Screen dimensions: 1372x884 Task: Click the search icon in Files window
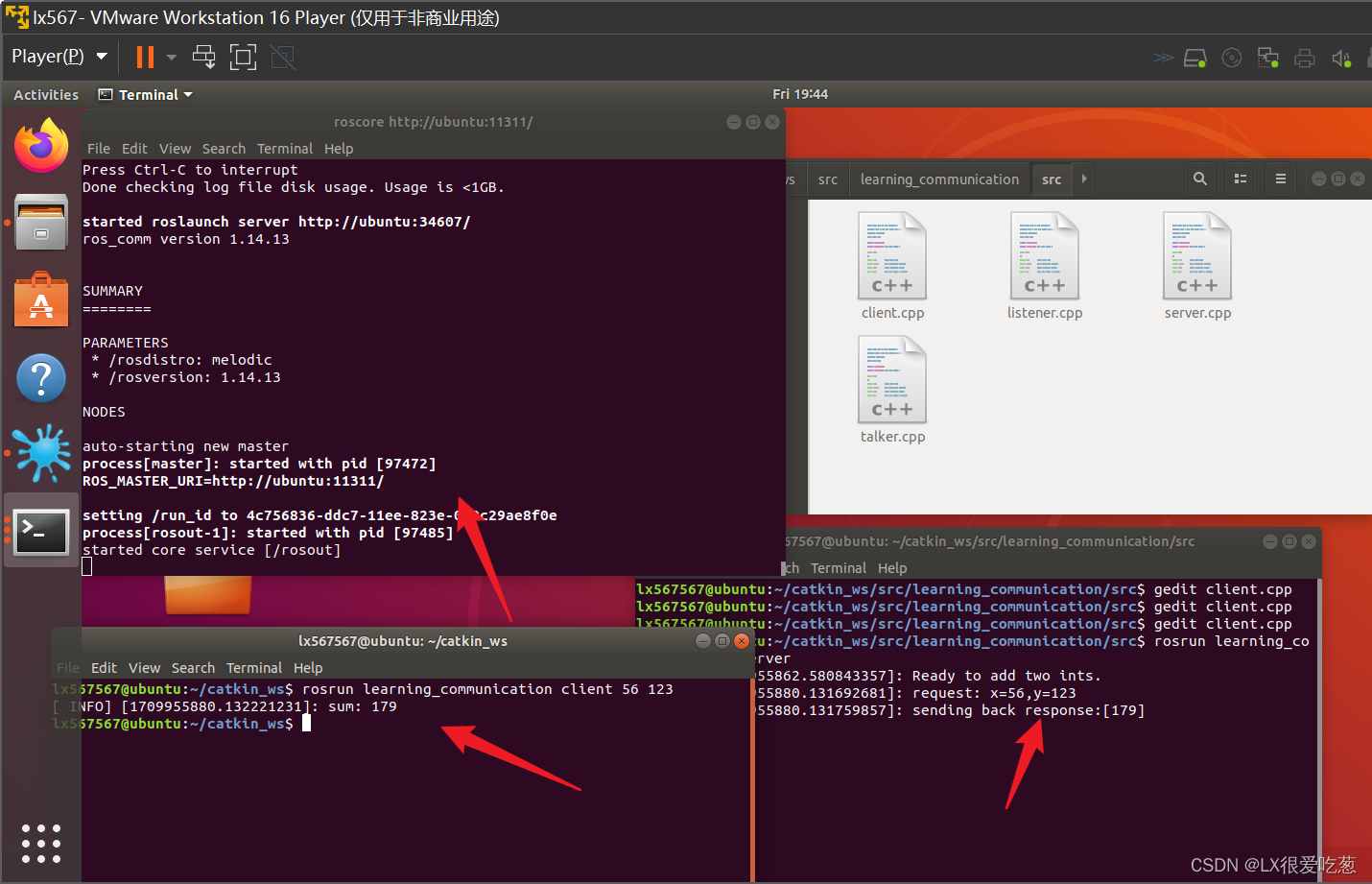coord(1200,179)
